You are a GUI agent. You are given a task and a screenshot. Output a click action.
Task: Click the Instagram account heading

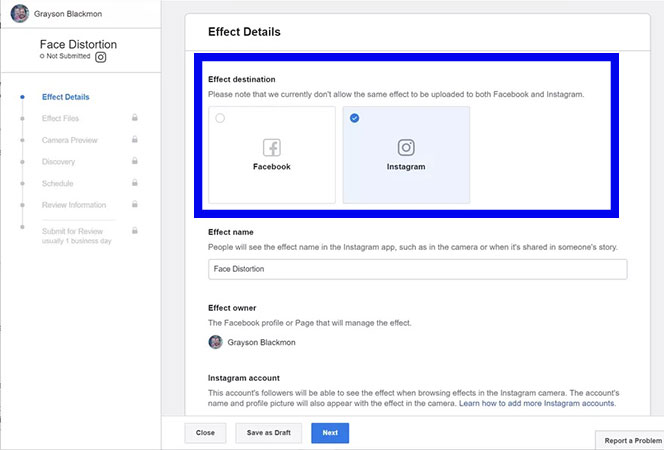[244, 378]
